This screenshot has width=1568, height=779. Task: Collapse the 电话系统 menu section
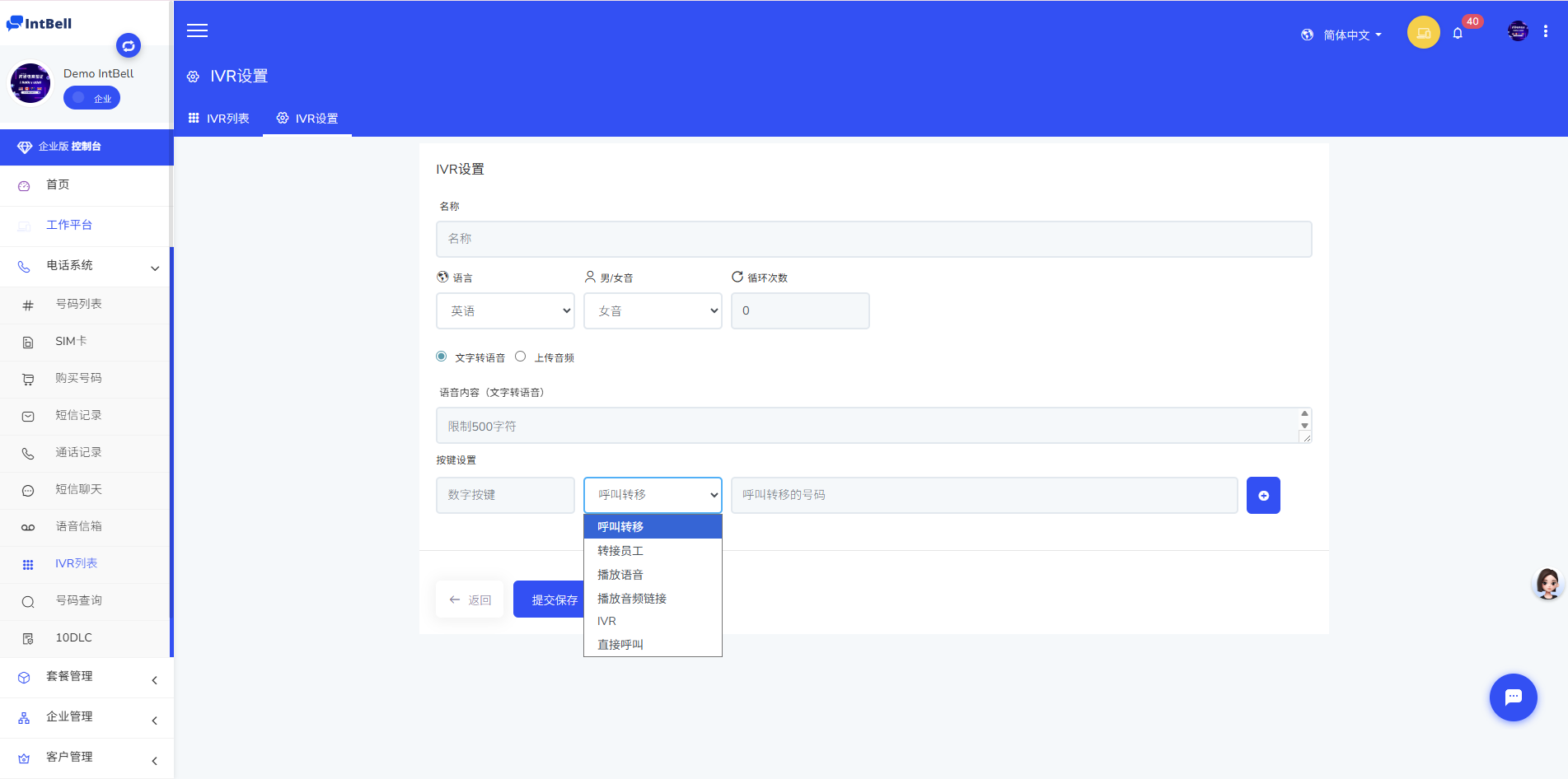(x=86, y=266)
